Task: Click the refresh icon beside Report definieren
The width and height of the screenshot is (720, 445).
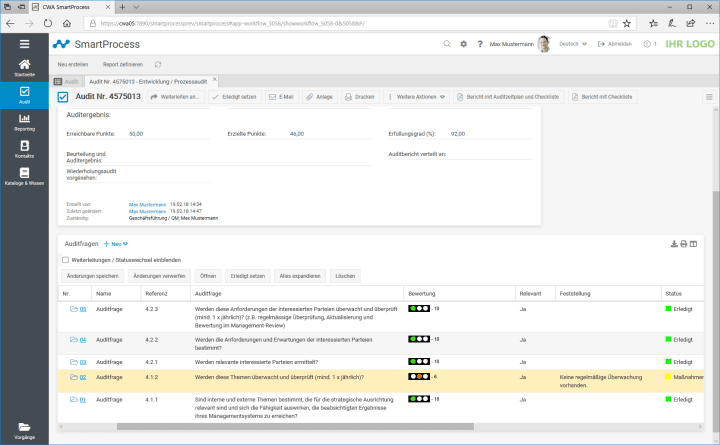Action: click(x=158, y=65)
